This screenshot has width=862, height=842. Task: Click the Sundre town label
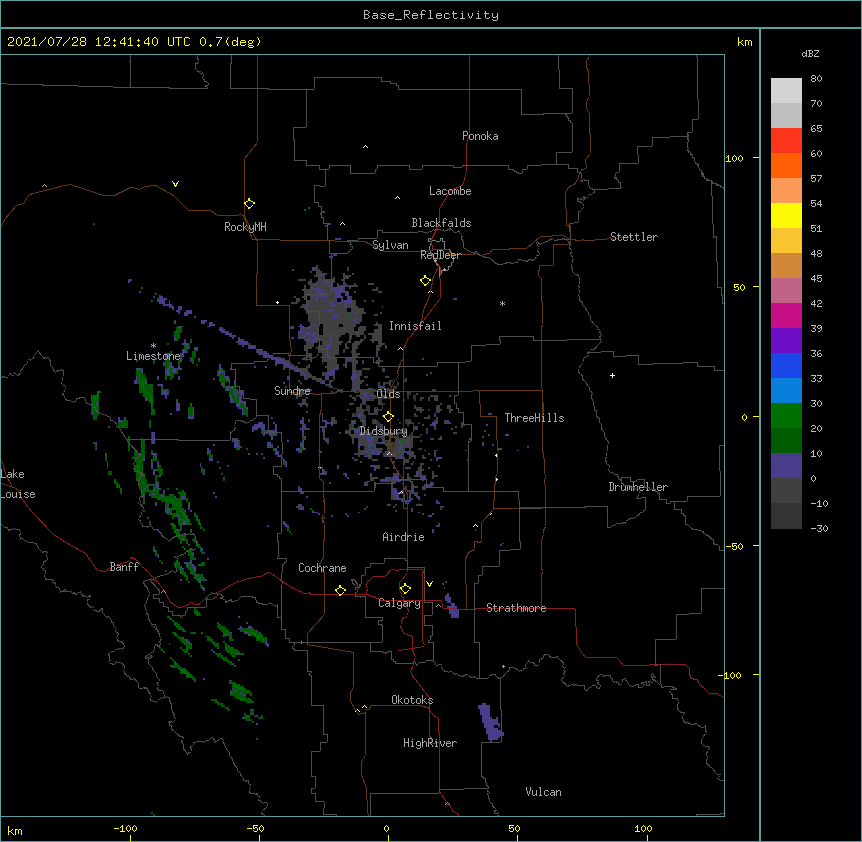292,391
